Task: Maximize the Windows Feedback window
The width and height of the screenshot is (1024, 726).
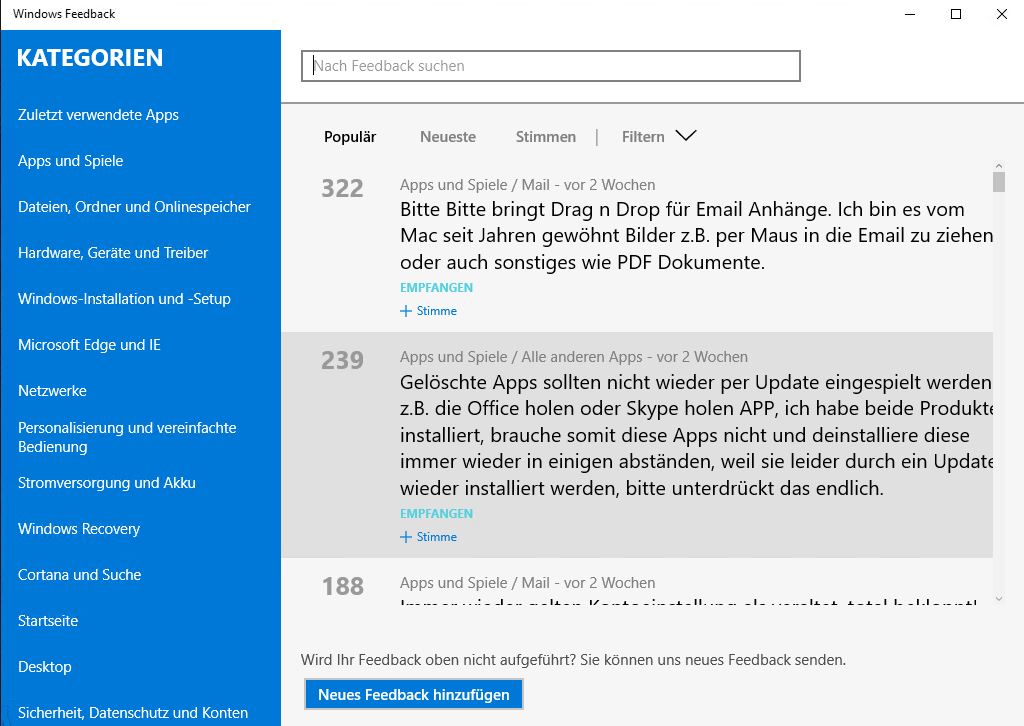Action: 956,14
